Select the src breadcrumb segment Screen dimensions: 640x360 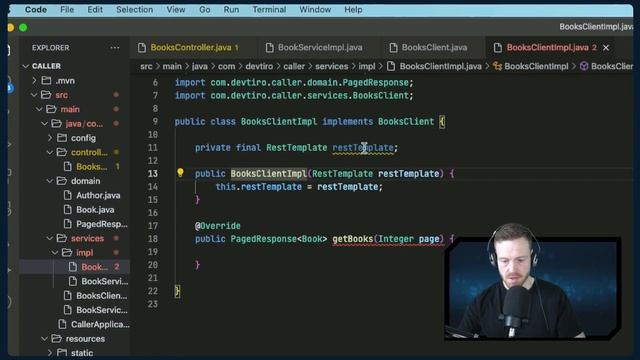coord(146,66)
